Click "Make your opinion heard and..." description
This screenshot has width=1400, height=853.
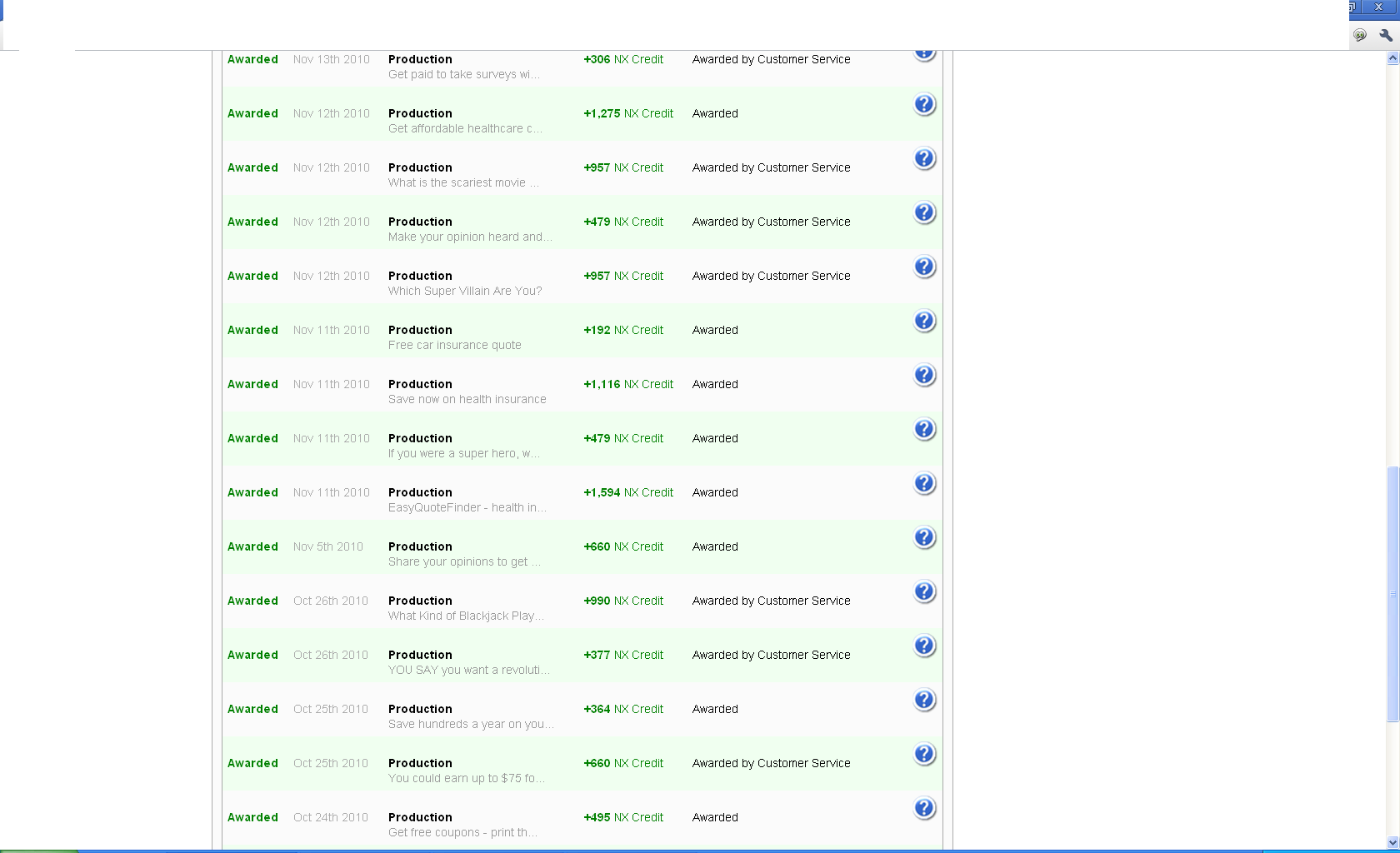470,237
